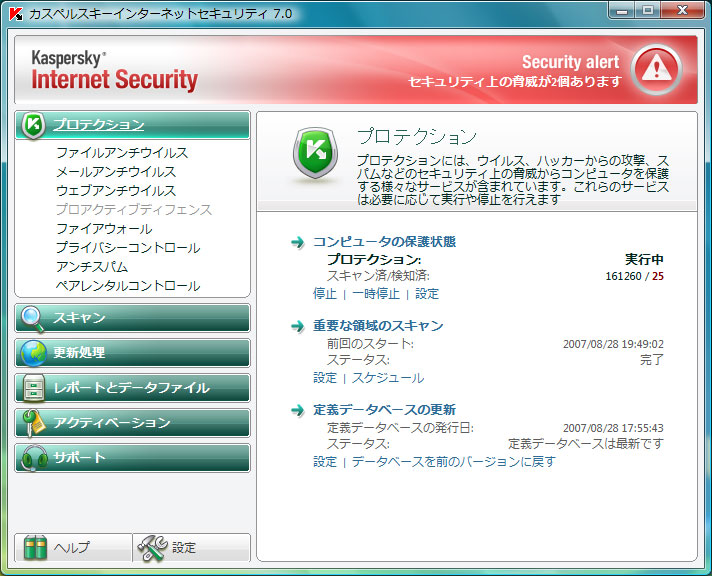712x576 pixels.
Task: Click the 重要な領域のスキャン heading link
Action: click(378, 326)
